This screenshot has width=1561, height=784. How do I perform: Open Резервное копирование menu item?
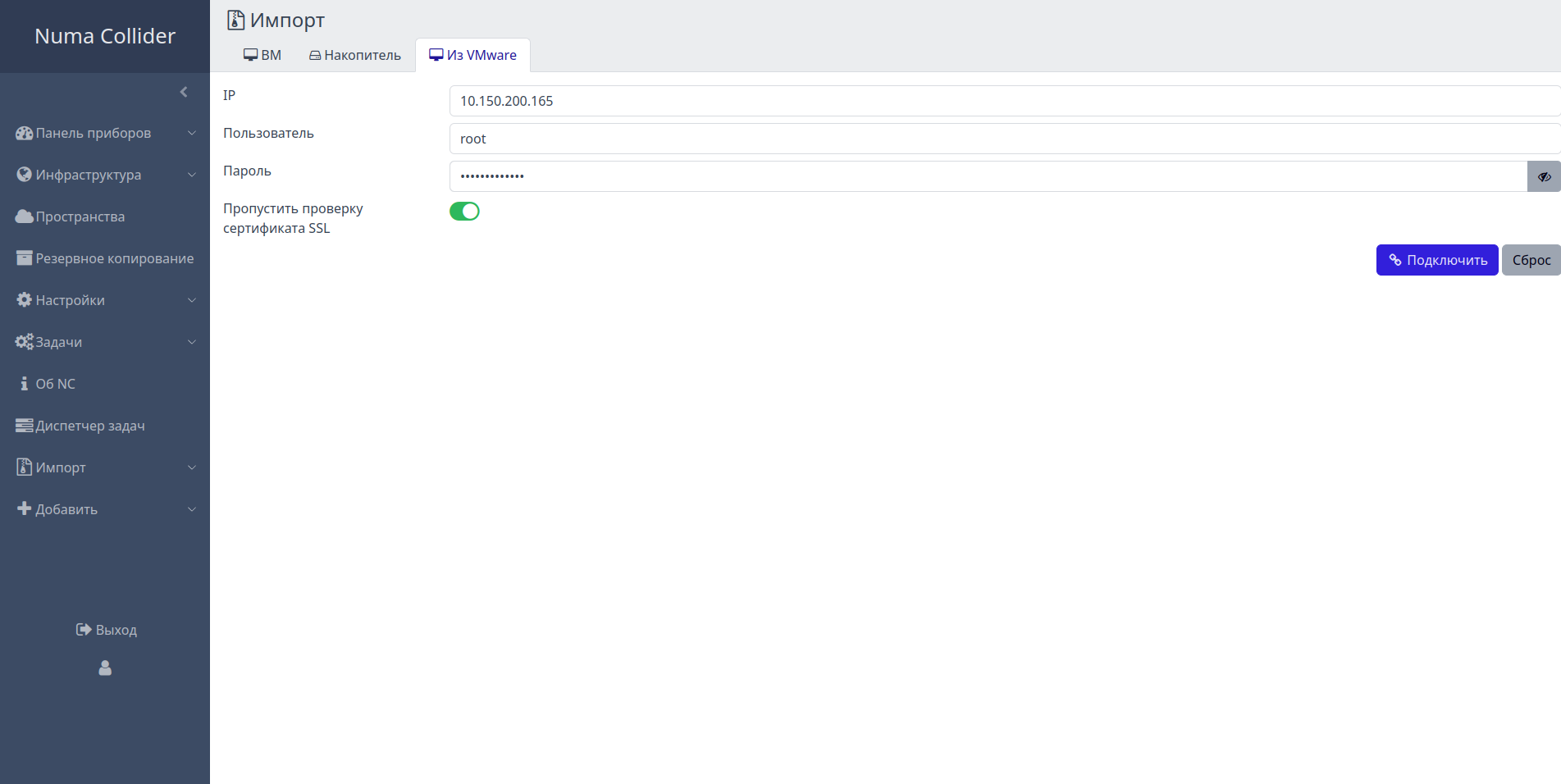pos(105,258)
